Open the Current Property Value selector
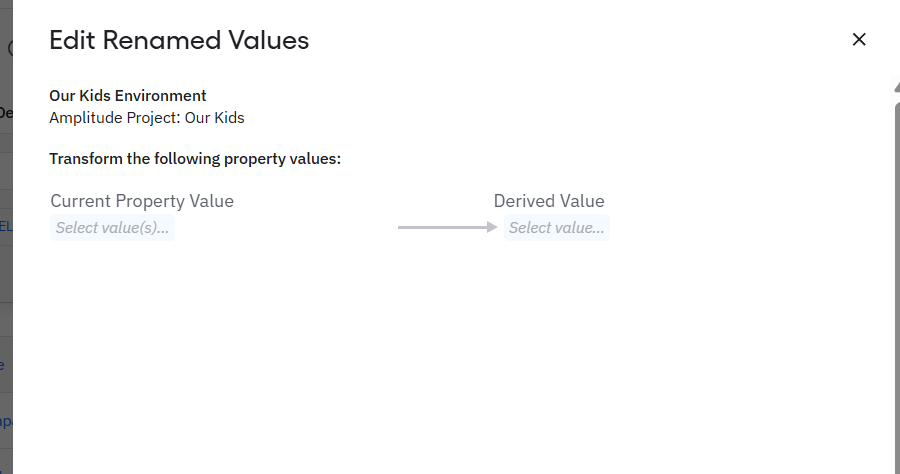The width and height of the screenshot is (900, 474). coord(112,228)
